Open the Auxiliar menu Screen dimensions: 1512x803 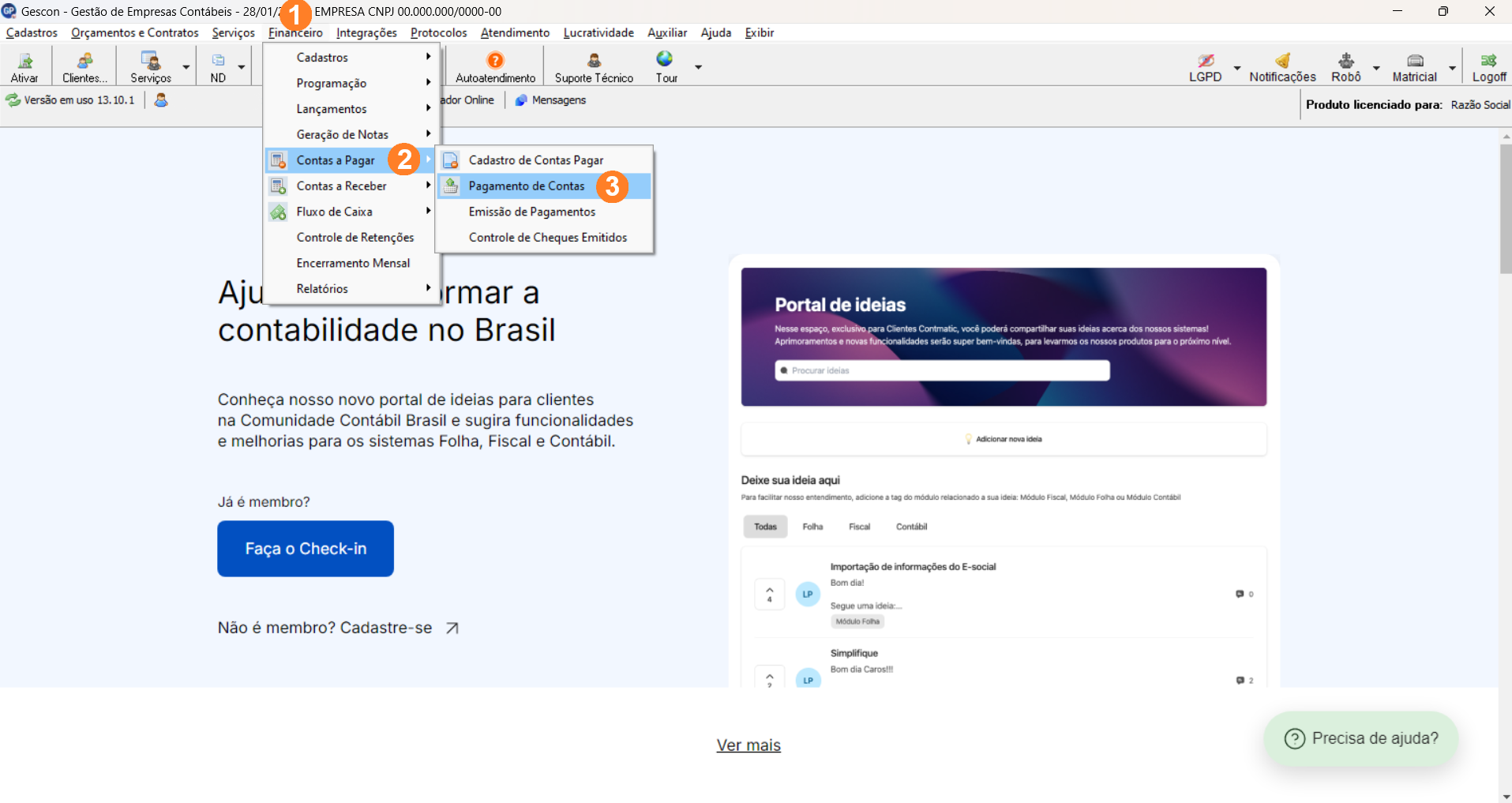coord(667,32)
